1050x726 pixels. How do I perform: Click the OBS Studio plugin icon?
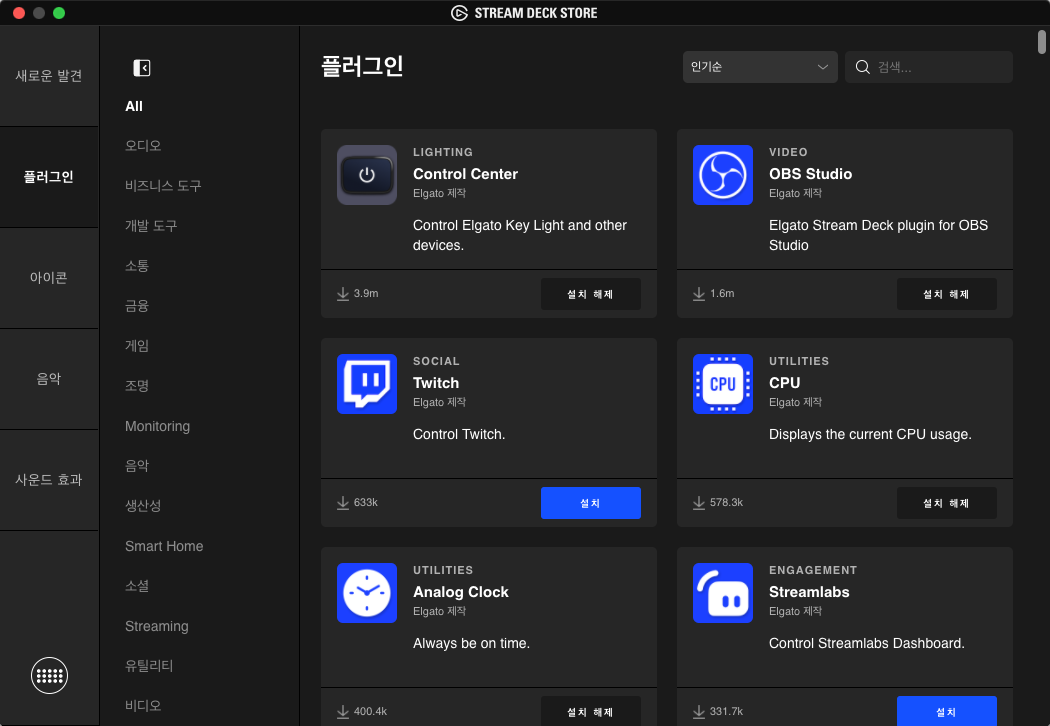tap(723, 175)
